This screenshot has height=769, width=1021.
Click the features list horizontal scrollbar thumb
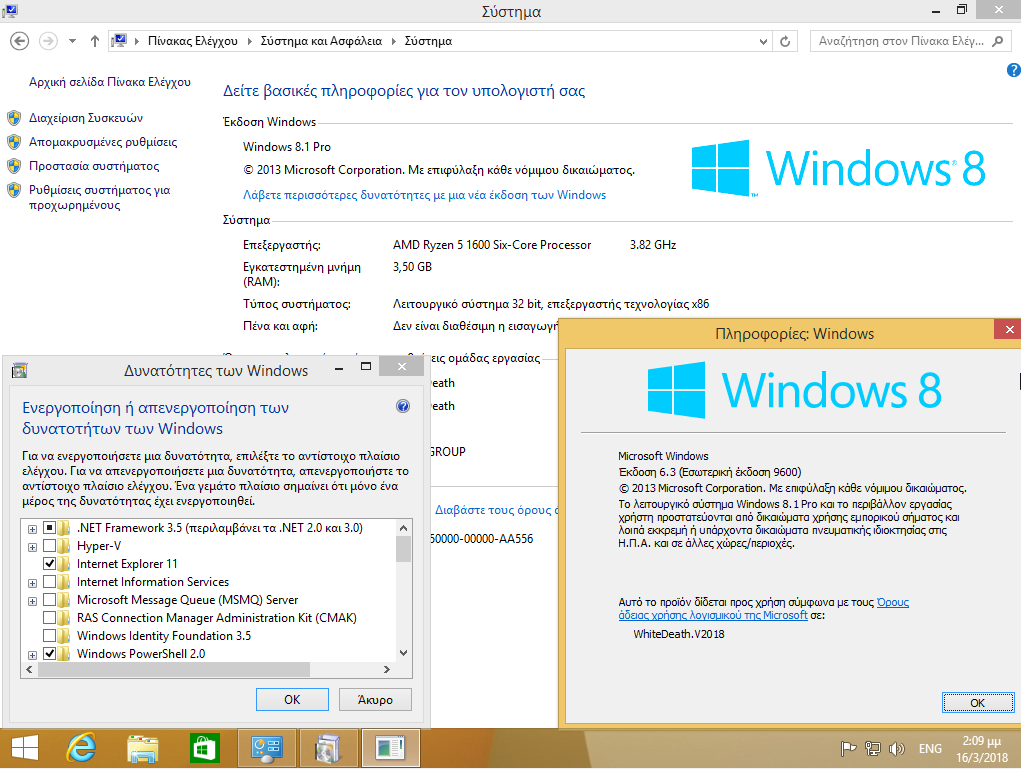pyautogui.click(x=174, y=669)
